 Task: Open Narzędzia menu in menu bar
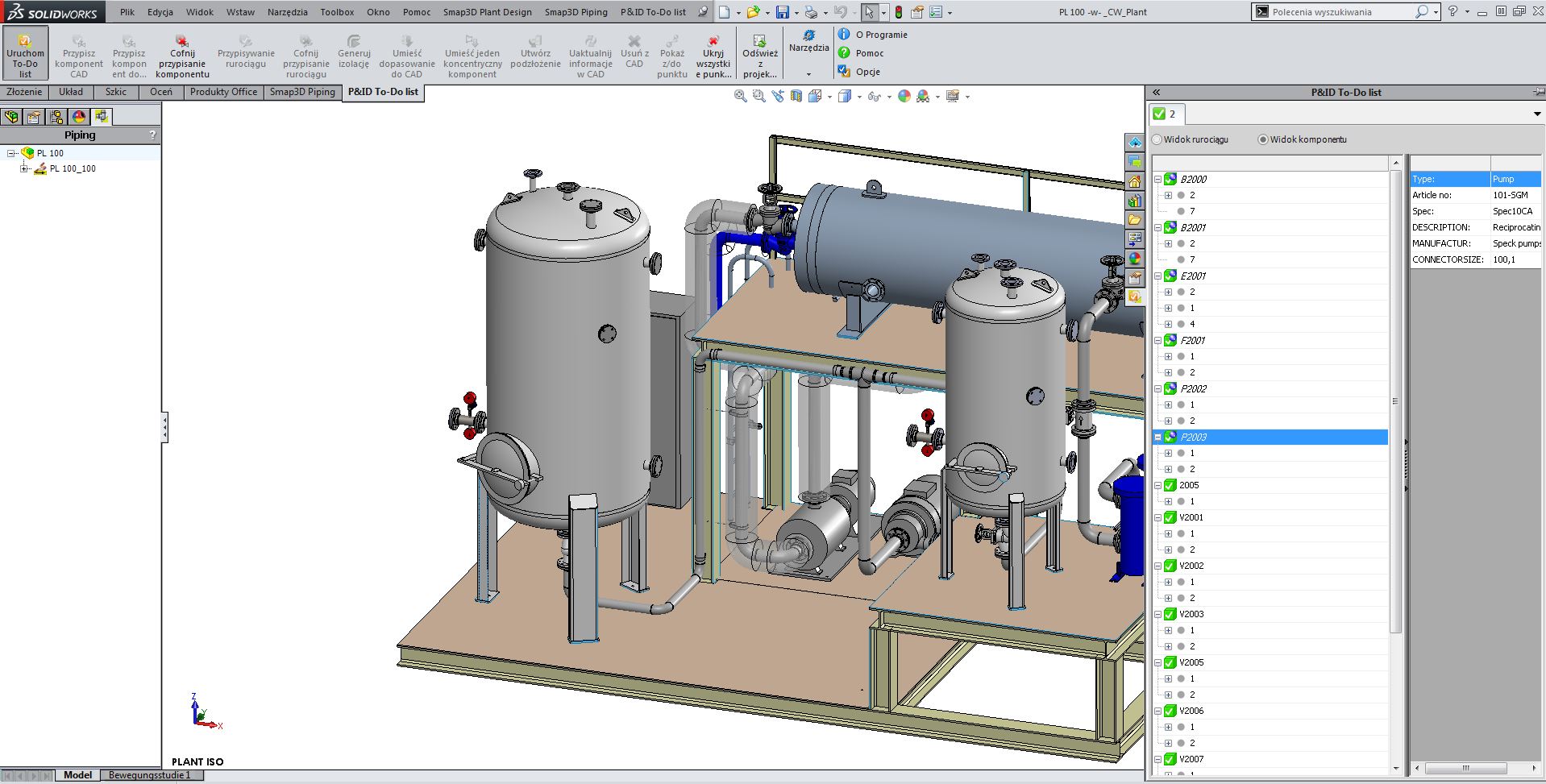288,12
